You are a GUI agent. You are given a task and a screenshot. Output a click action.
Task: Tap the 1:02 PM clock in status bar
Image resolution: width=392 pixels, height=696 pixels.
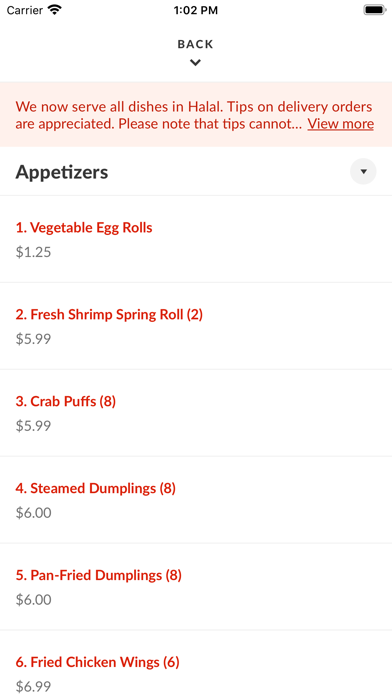tap(196, 10)
